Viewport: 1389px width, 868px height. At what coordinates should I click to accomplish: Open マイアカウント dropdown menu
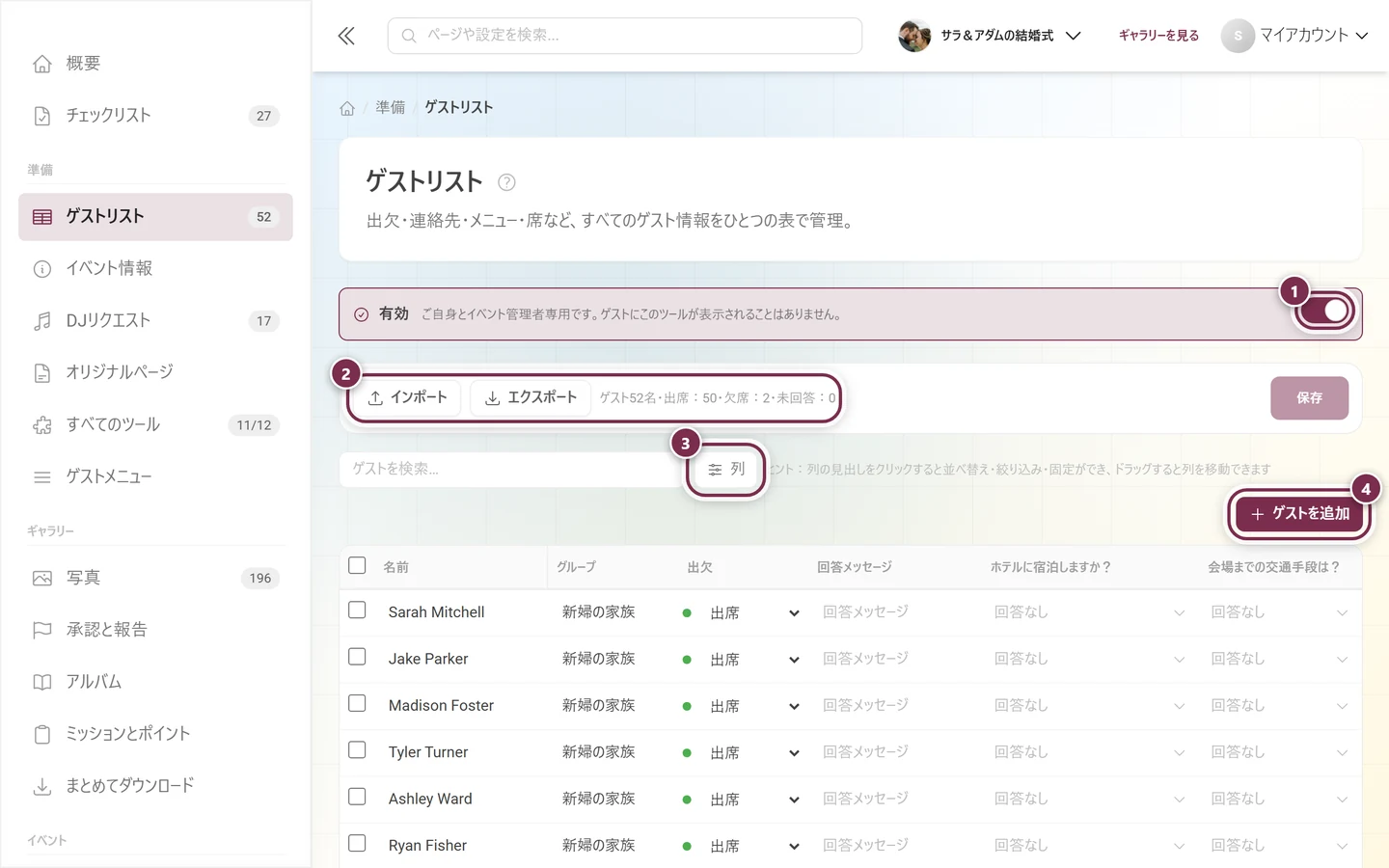[x=1294, y=36]
